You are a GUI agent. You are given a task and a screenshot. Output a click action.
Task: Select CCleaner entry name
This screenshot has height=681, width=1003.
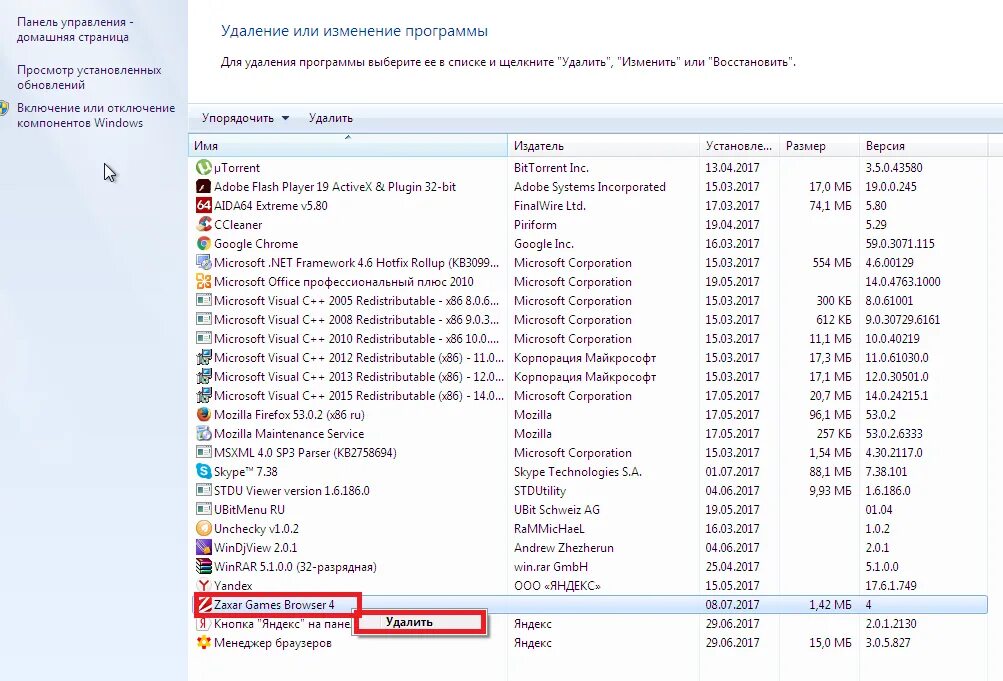click(238, 224)
